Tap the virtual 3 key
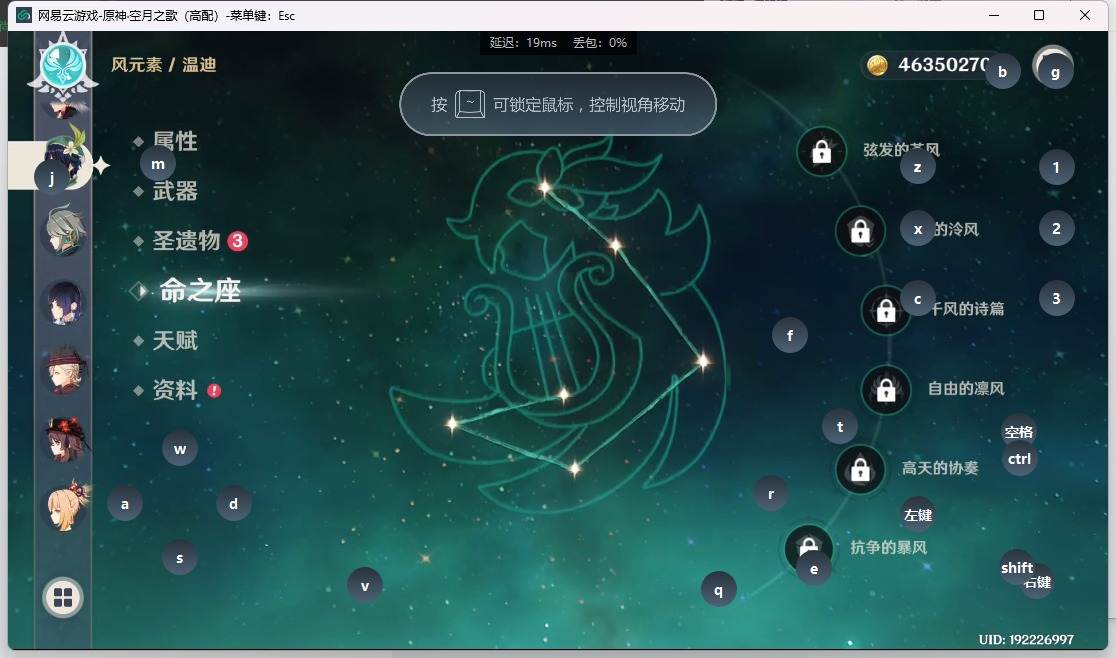 click(1056, 298)
